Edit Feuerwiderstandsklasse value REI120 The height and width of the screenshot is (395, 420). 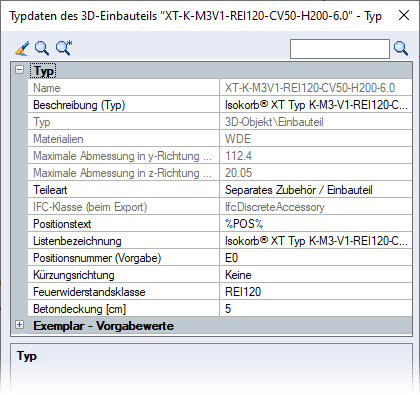(x=316, y=292)
